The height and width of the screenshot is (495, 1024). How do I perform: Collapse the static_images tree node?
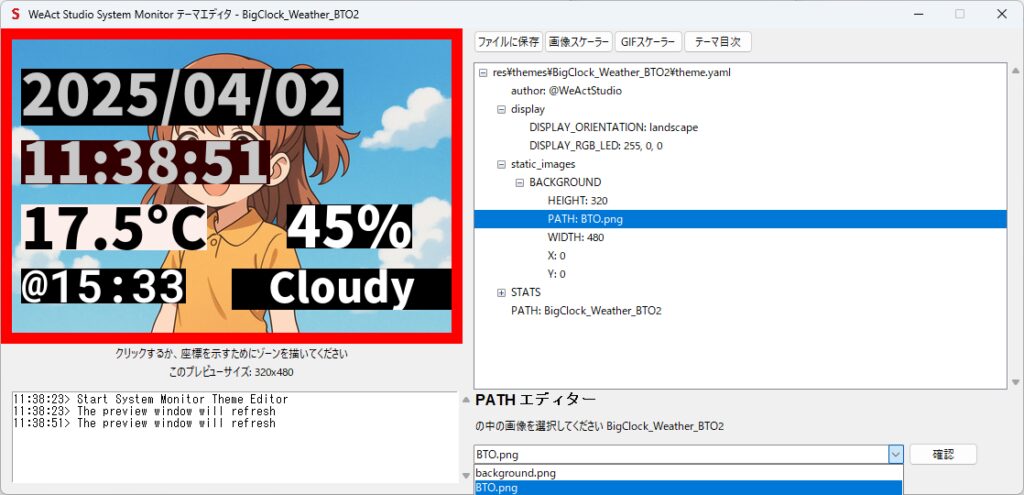click(x=502, y=164)
